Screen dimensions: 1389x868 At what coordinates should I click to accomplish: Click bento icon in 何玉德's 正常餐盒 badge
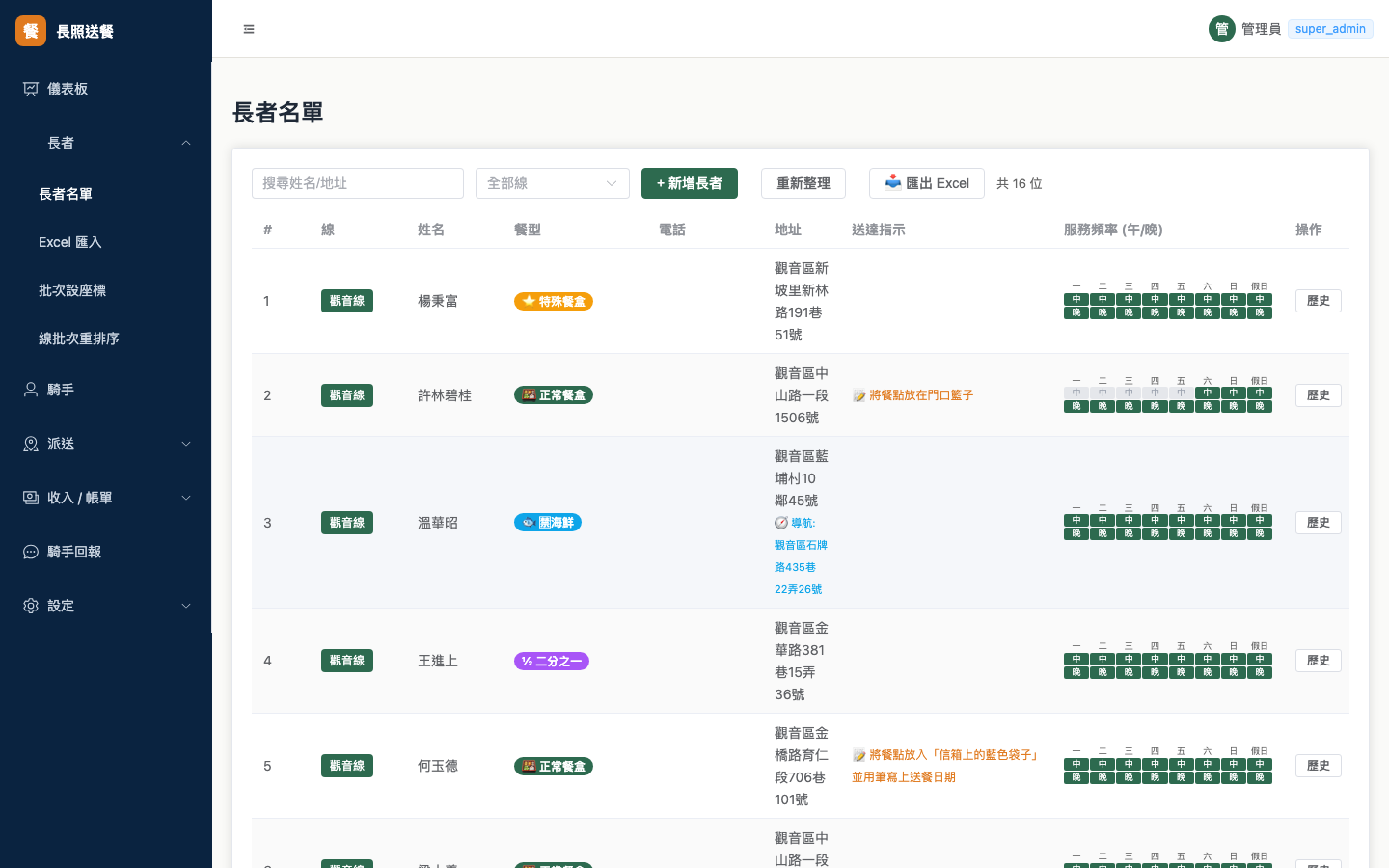[x=529, y=767]
